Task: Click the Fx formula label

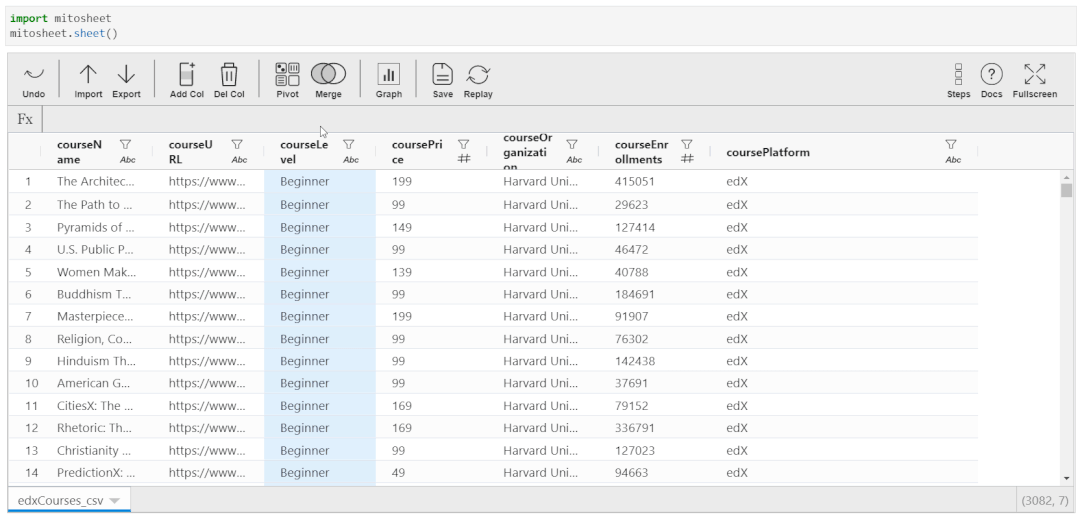Action: tap(25, 119)
